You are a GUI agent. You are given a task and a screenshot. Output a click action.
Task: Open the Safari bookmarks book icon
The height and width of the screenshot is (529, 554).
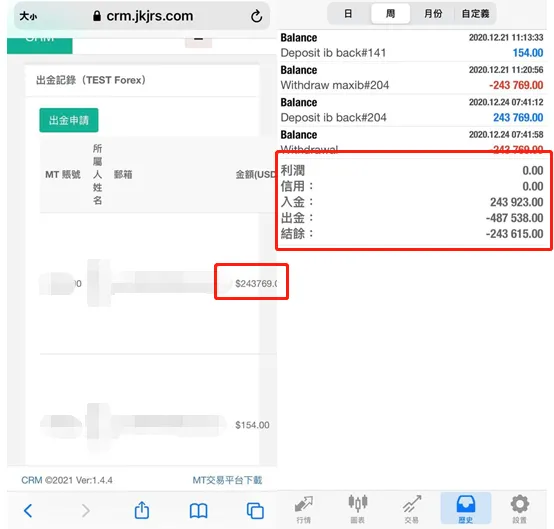pos(199,511)
